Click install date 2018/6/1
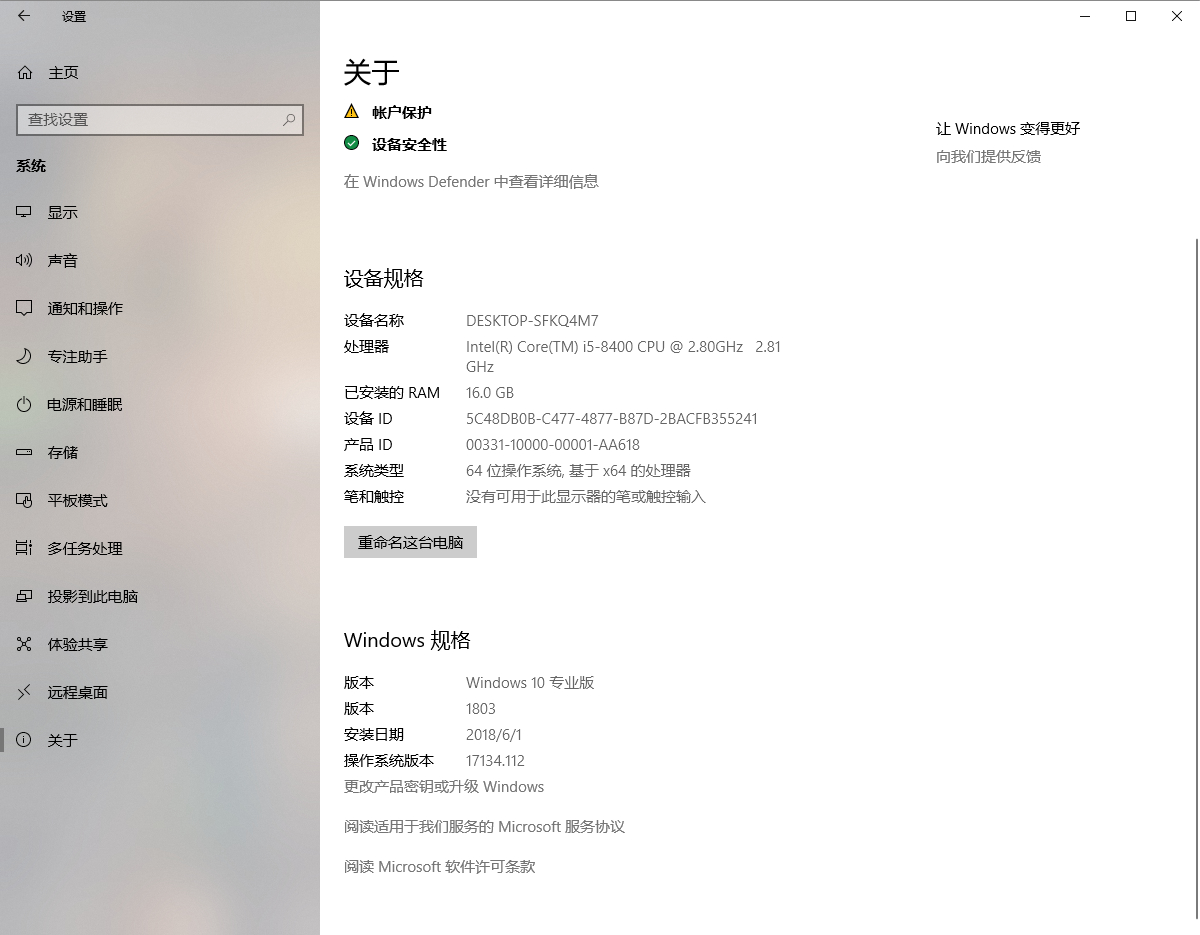Screen dimensions: 1200x935 pos(494,735)
